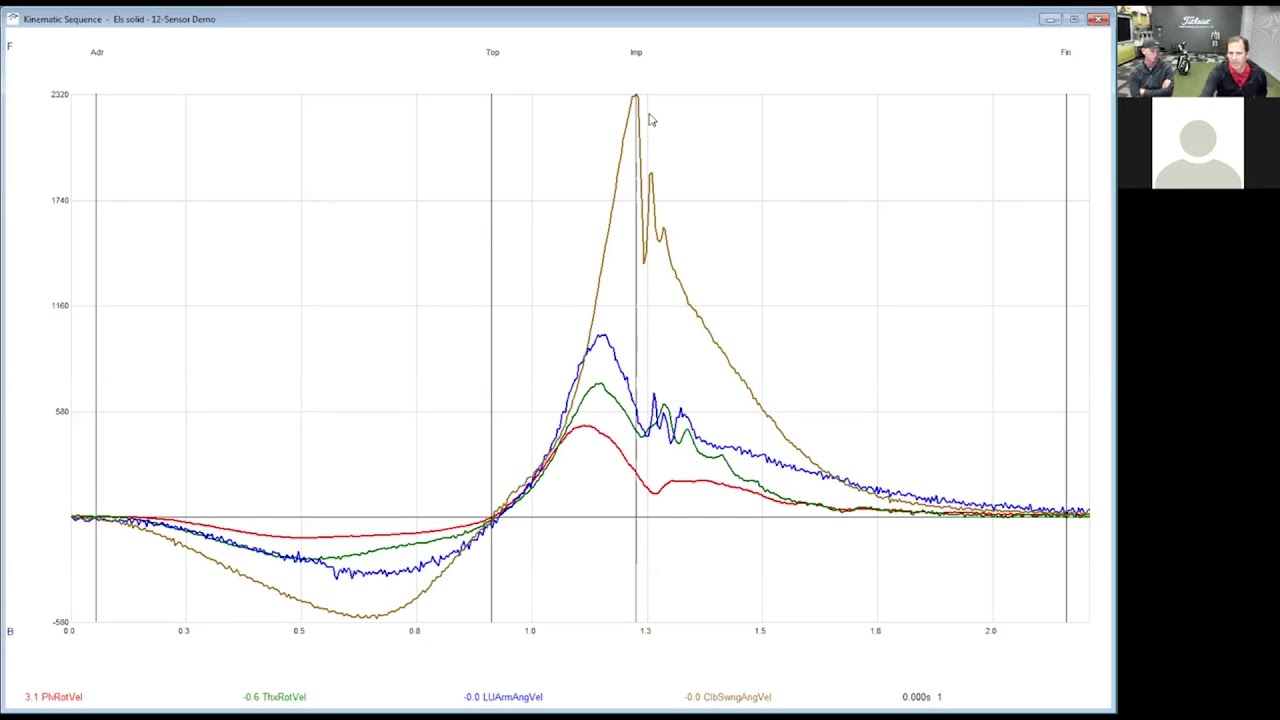Click the 2.0 x-axis time label
Image resolution: width=1280 pixels, height=720 pixels.
991,631
